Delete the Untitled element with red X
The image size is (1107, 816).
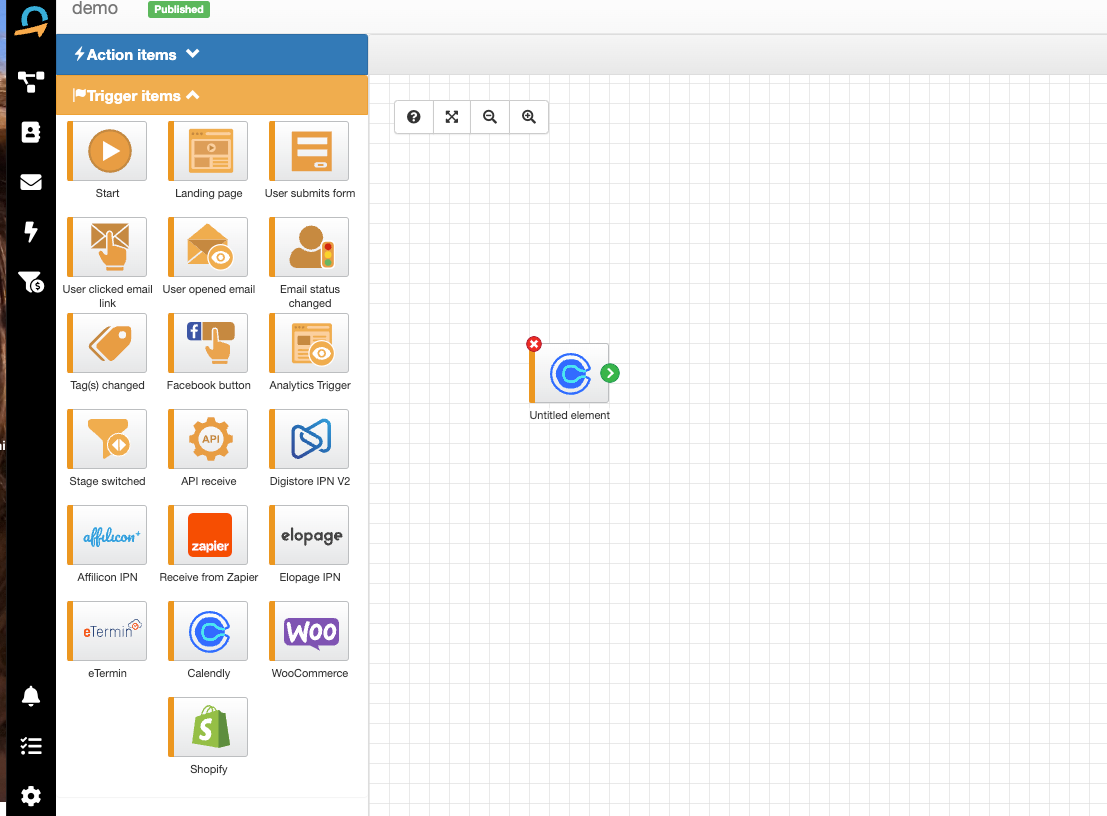pyautogui.click(x=534, y=344)
